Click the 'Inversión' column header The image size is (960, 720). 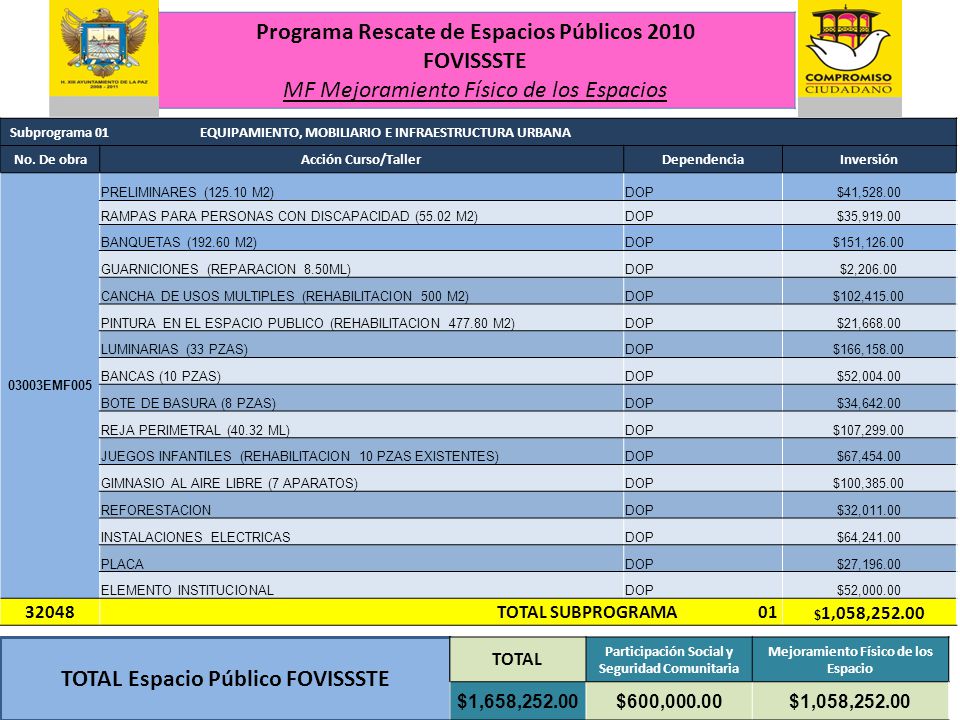(x=869, y=159)
